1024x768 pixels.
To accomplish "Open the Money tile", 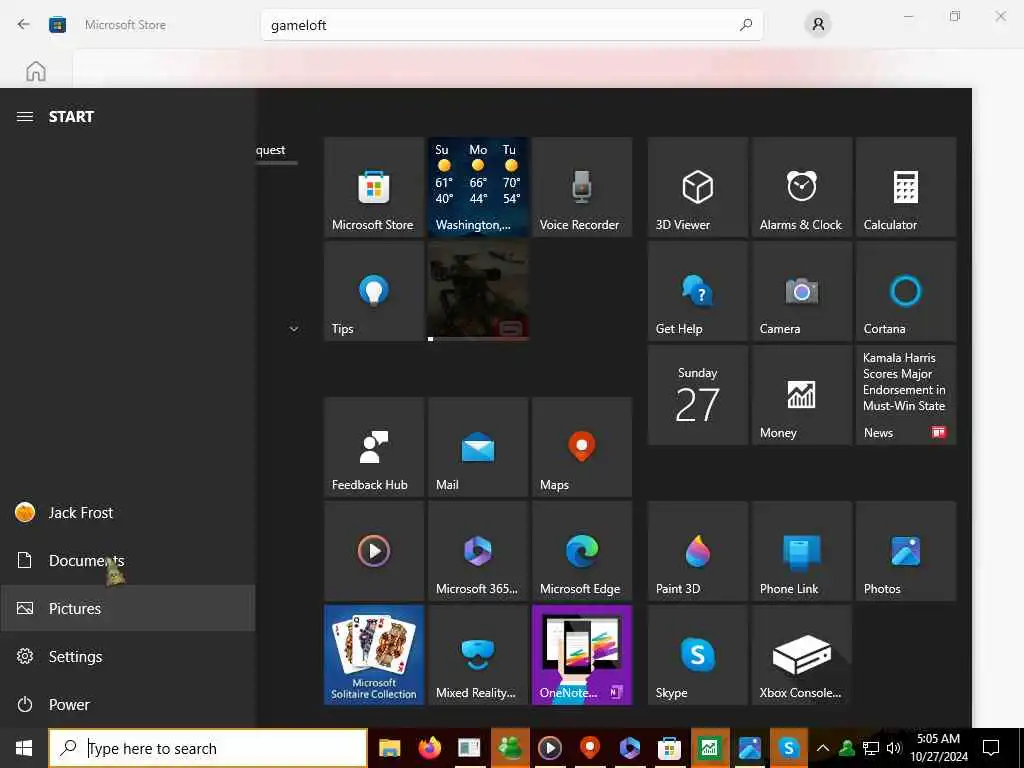I will 802,395.
